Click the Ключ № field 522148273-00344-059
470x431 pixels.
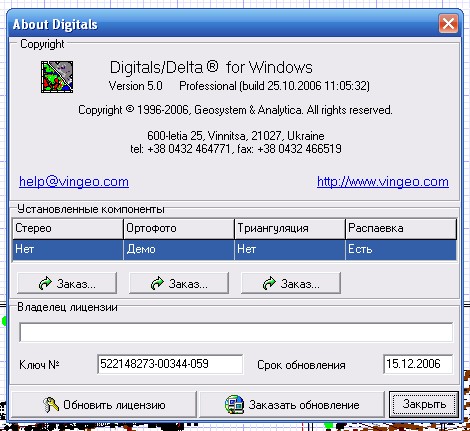click(x=170, y=364)
